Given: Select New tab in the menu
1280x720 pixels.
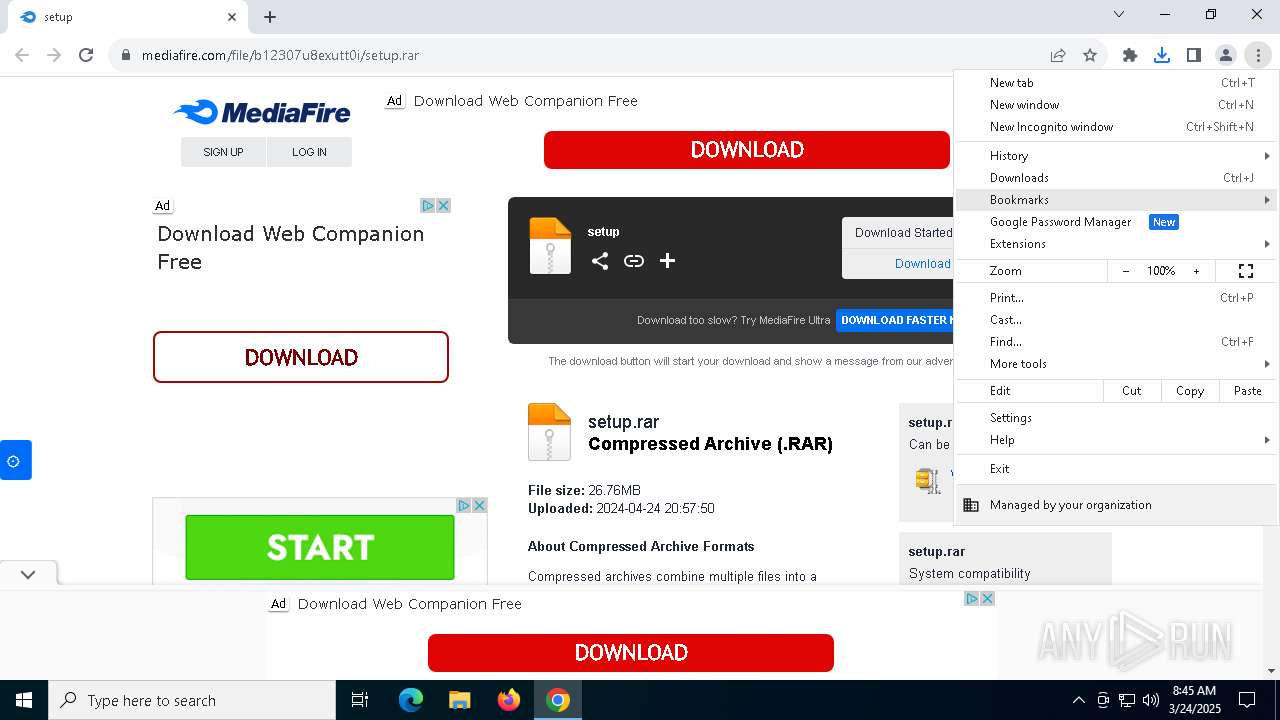Looking at the screenshot, I should (x=1117, y=83).
